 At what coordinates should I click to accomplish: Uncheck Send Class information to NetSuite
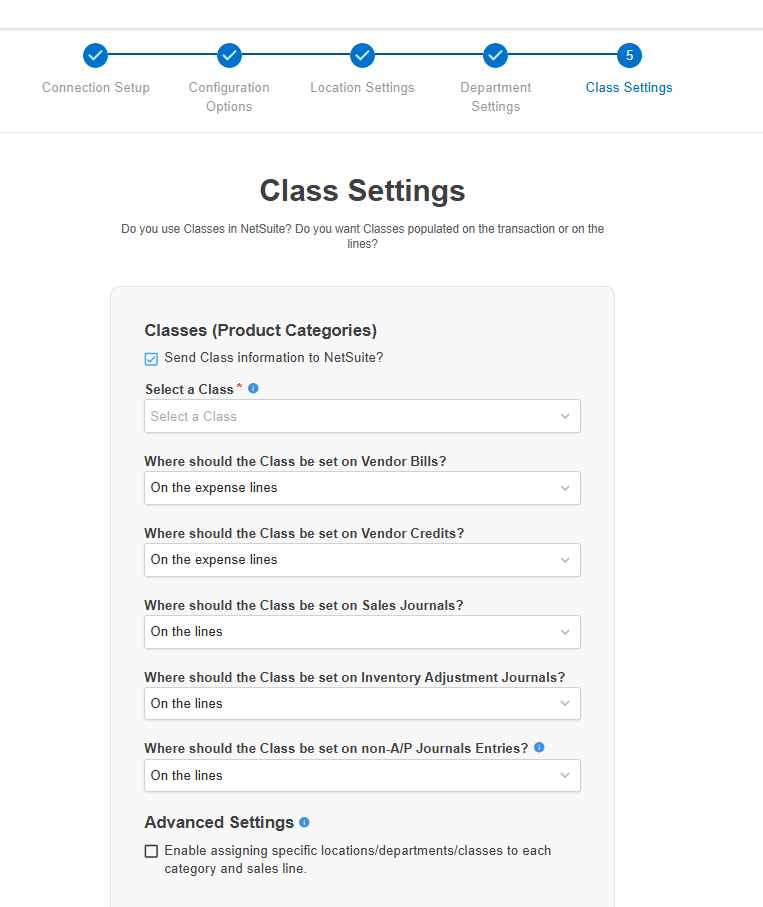(152, 359)
